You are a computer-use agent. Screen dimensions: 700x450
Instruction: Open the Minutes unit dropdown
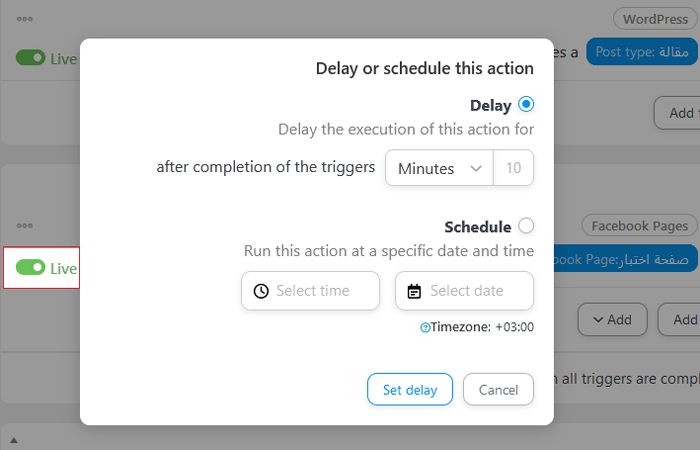point(438,168)
